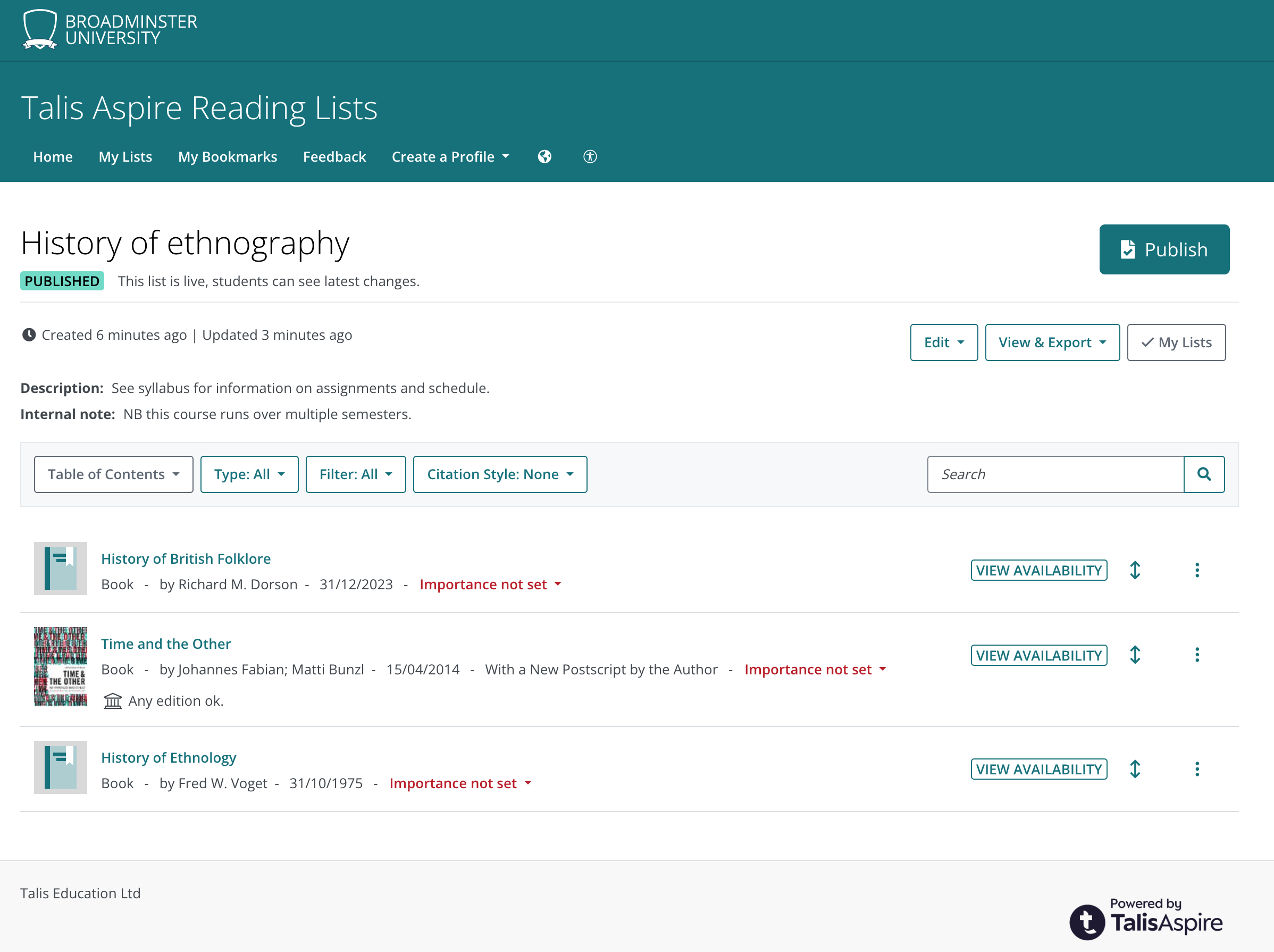The width and height of the screenshot is (1274, 952).
Task: View availability for History of British Folklore
Action: pos(1039,570)
